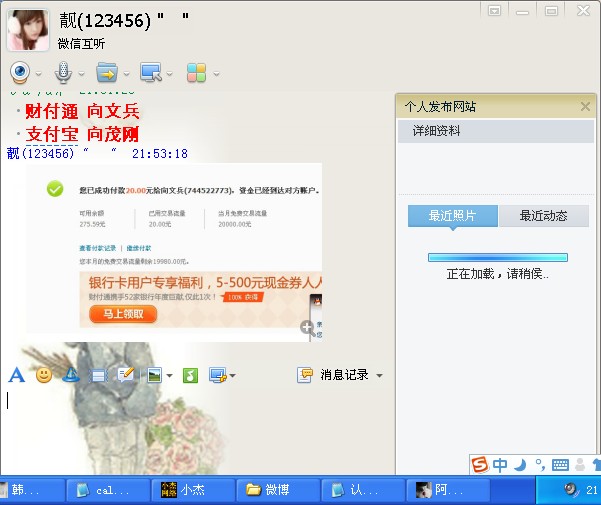Close the 个人发布网站 side panel
The width and height of the screenshot is (601, 505).
[585, 107]
